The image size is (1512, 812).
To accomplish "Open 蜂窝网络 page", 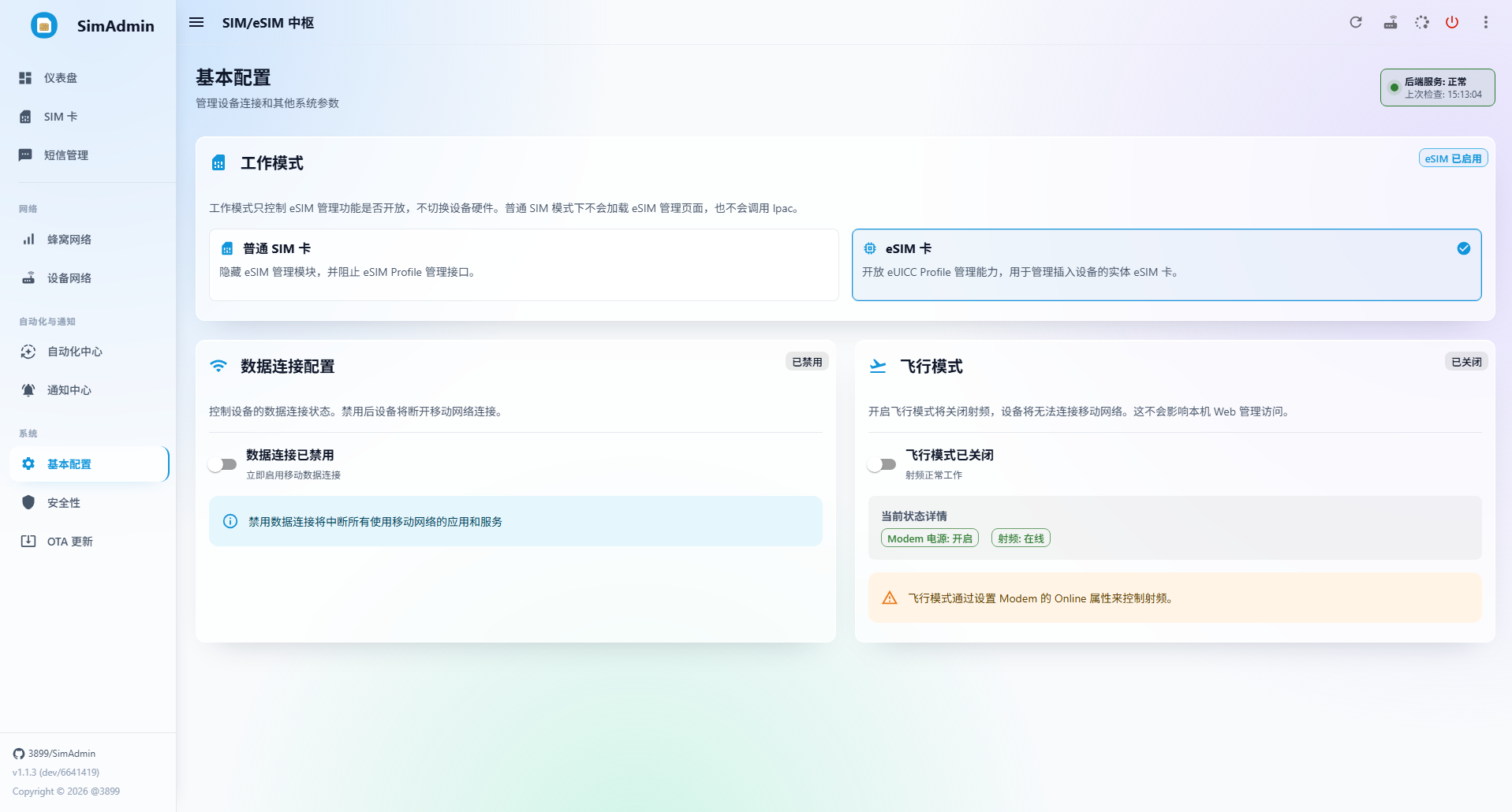I will click(89, 240).
